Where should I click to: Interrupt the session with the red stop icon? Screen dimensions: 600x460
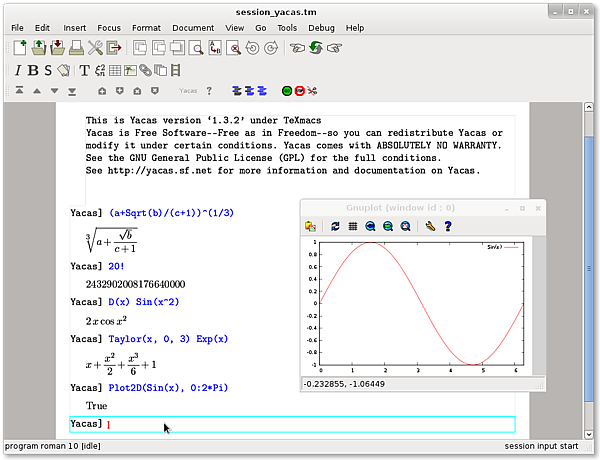pos(299,91)
